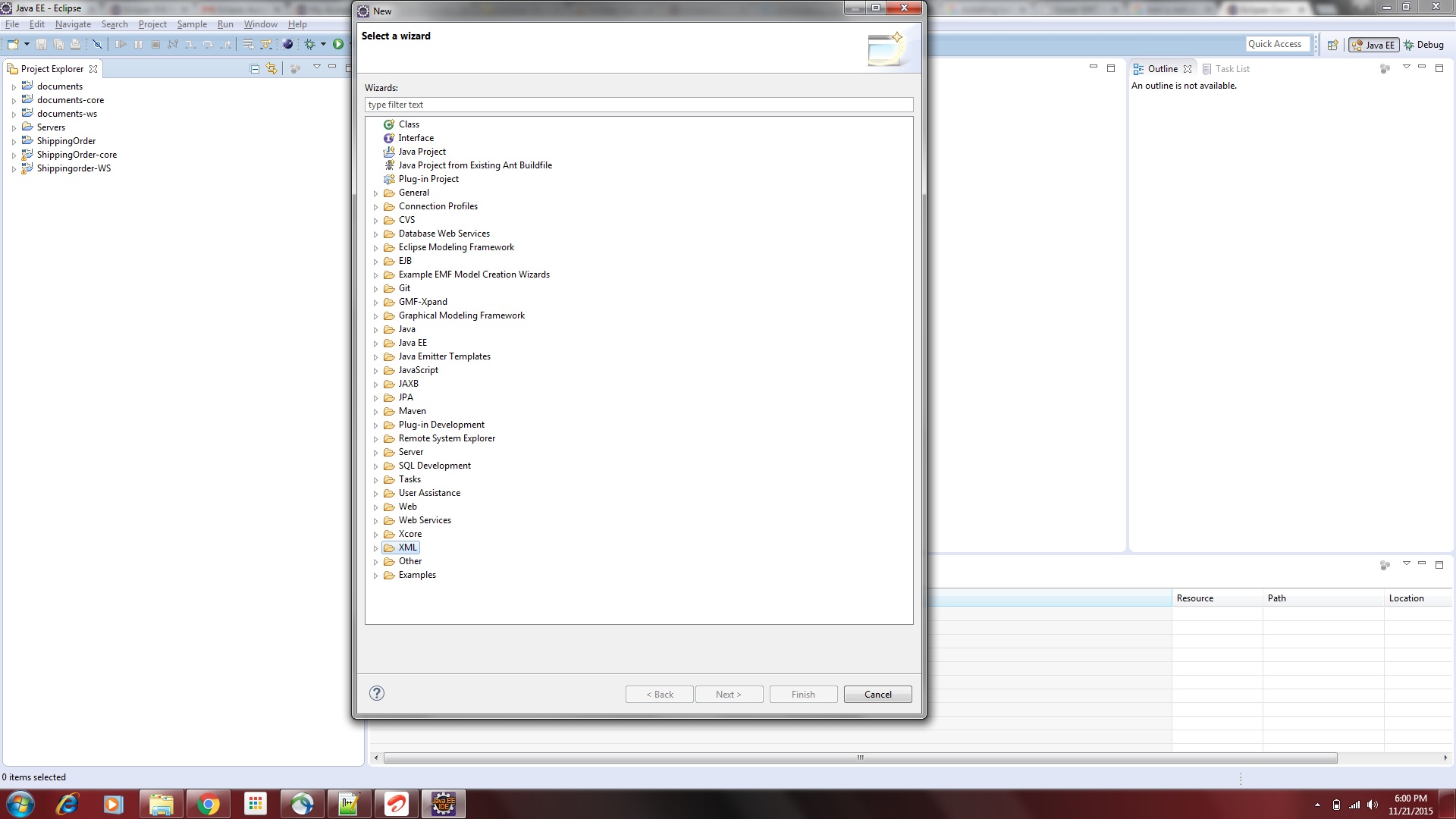Switch to the Task List tab
Image resolution: width=1456 pixels, height=819 pixels.
pos(1225,68)
